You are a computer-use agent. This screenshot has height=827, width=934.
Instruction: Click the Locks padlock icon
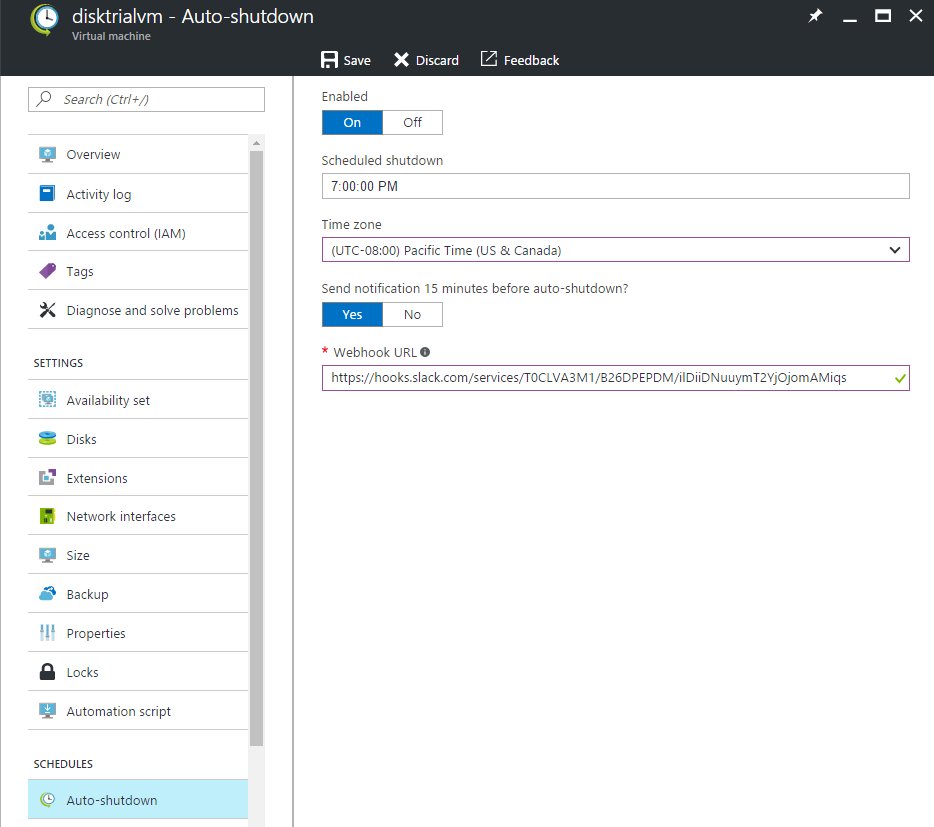click(47, 672)
